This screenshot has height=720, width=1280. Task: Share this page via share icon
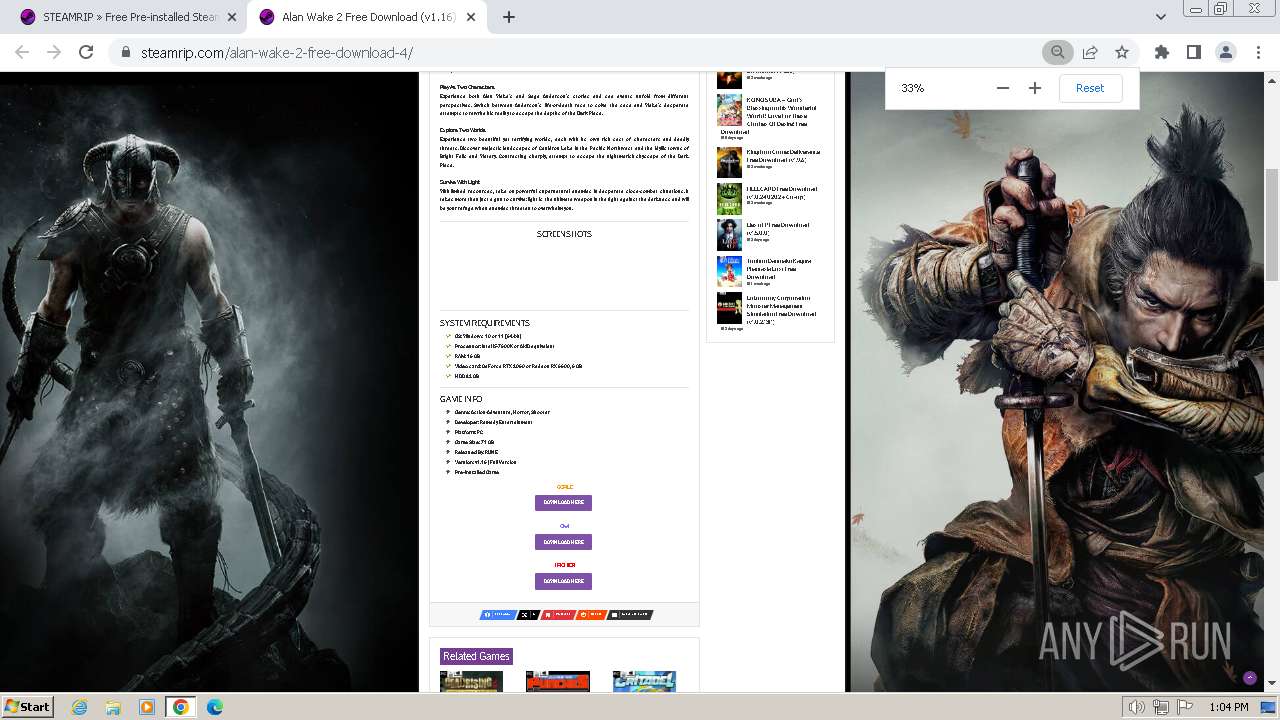click(x=1090, y=52)
